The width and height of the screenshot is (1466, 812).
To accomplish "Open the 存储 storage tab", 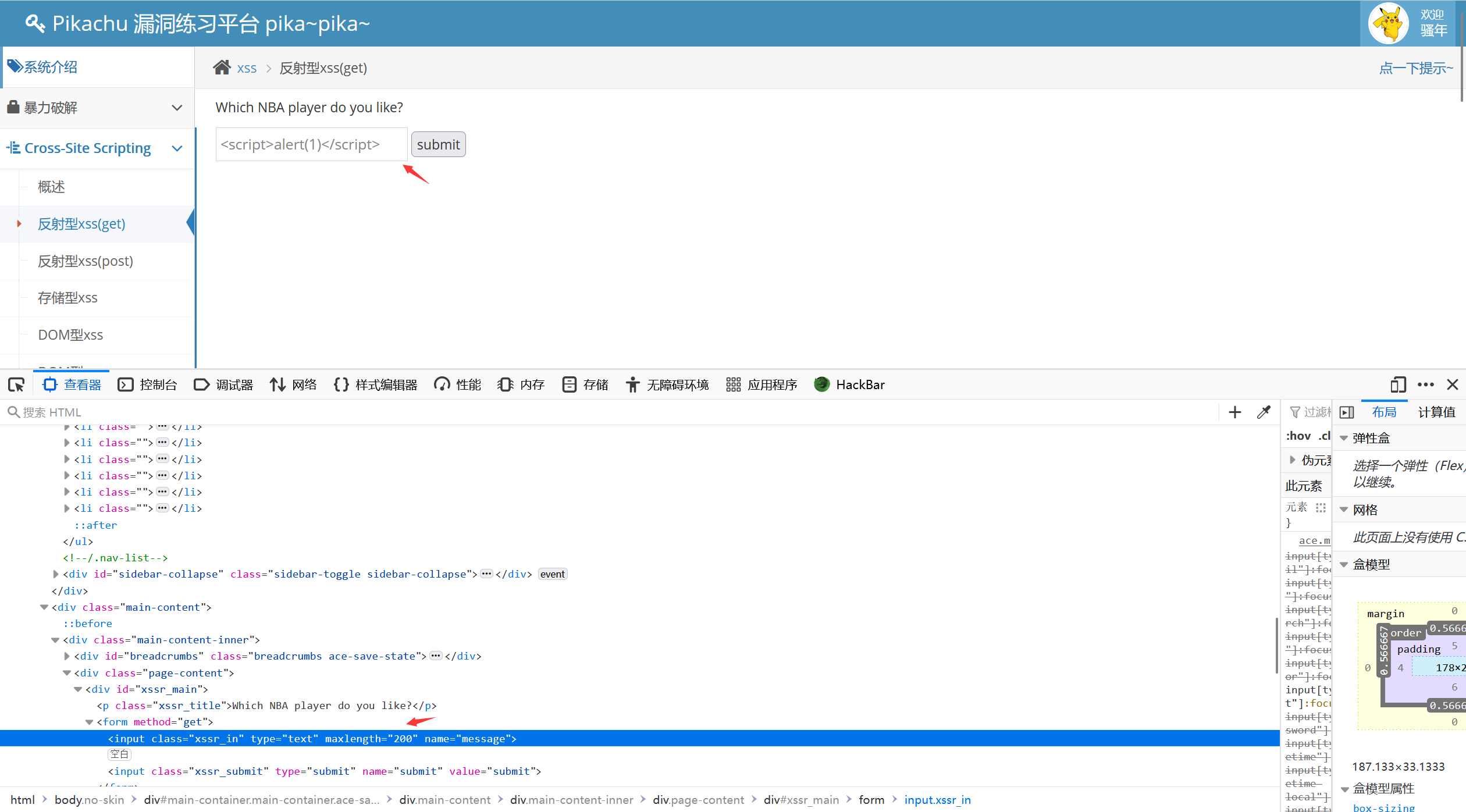I will click(x=585, y=384).
